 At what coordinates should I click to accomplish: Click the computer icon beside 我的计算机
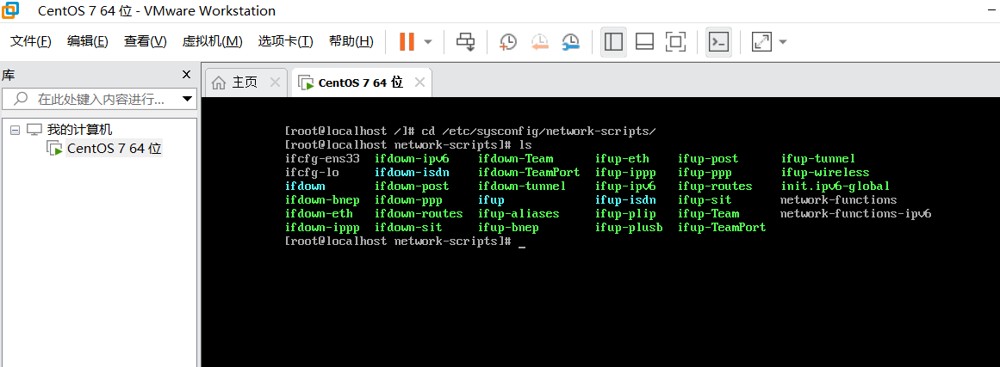(x=34, y=130)
